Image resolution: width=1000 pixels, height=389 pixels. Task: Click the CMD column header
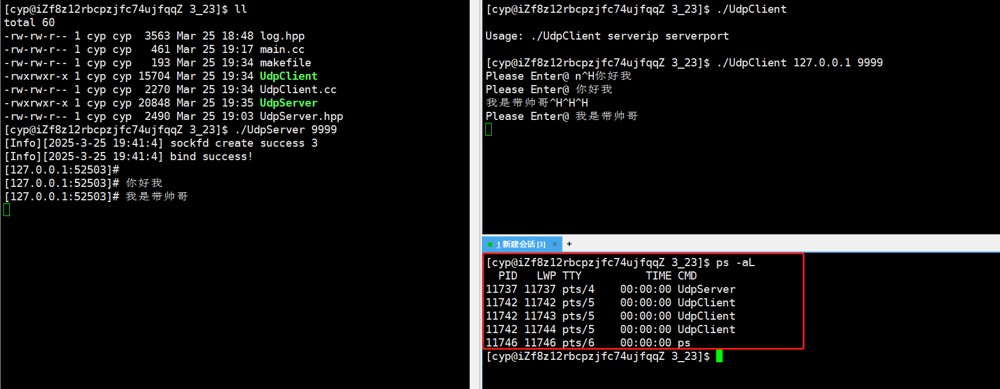click(x=688, y=275)
